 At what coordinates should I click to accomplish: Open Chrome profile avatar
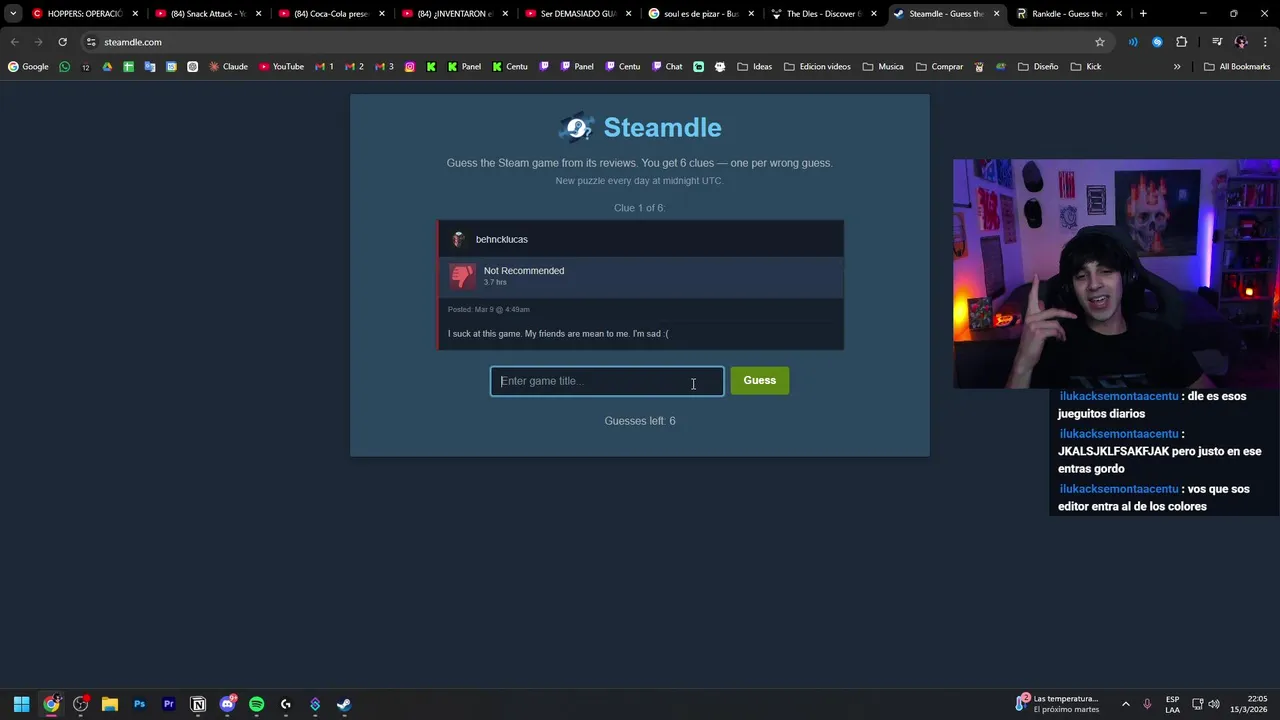coord(1241,42)
